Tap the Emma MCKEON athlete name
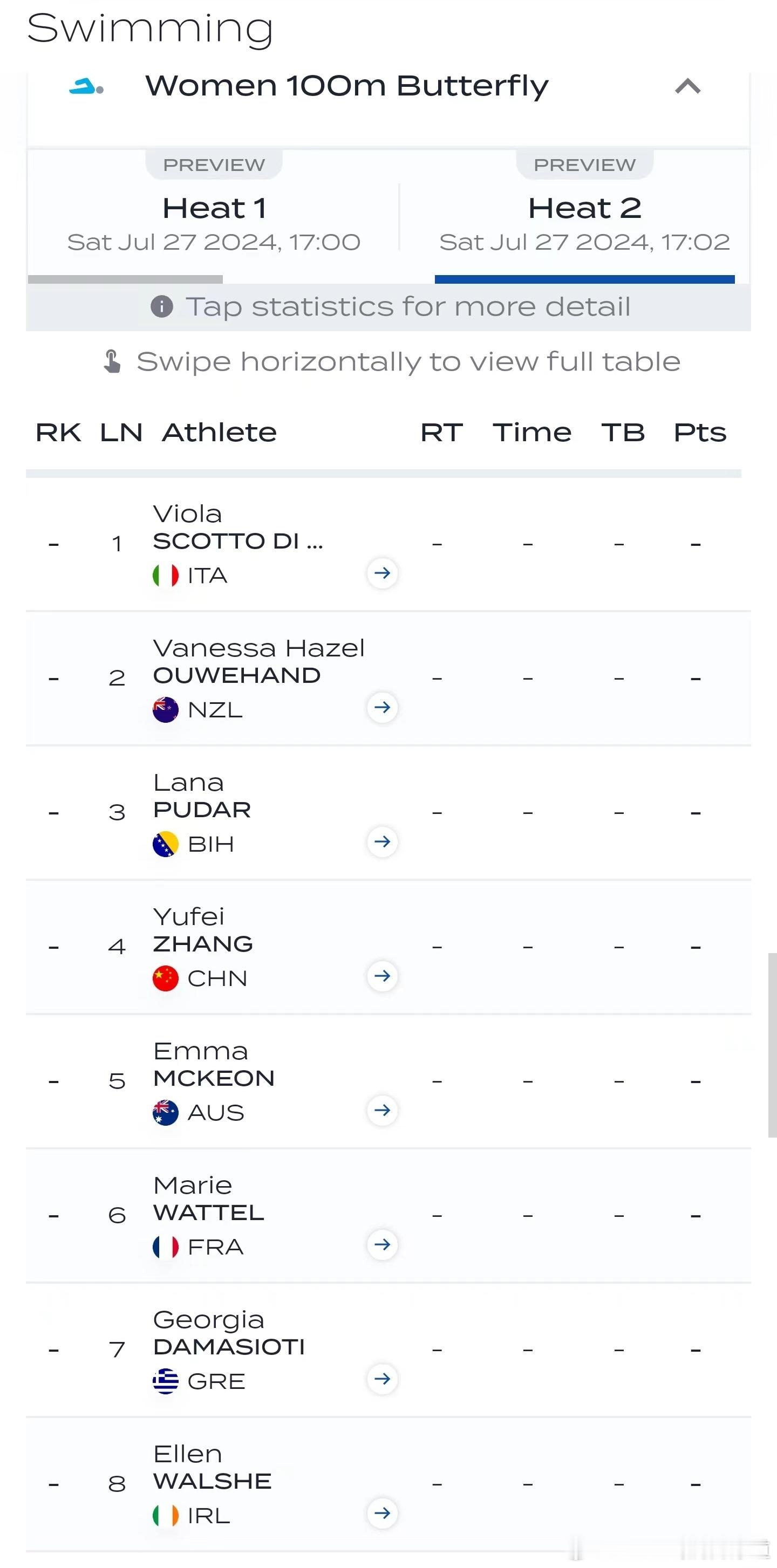The width and height of the screenshot is (777, 1568). 214,1065
